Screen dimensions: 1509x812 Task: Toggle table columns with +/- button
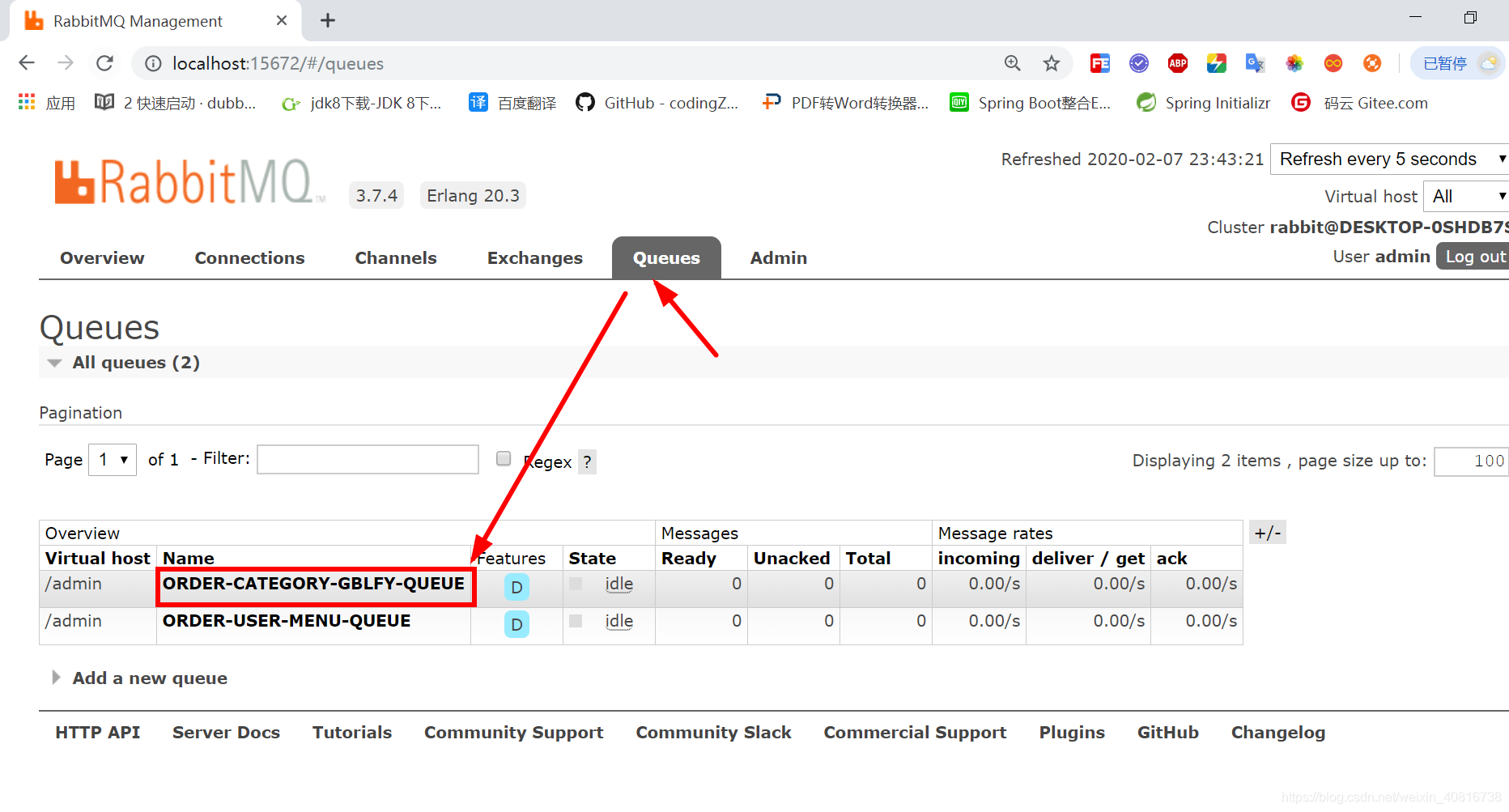[1268, 532]
